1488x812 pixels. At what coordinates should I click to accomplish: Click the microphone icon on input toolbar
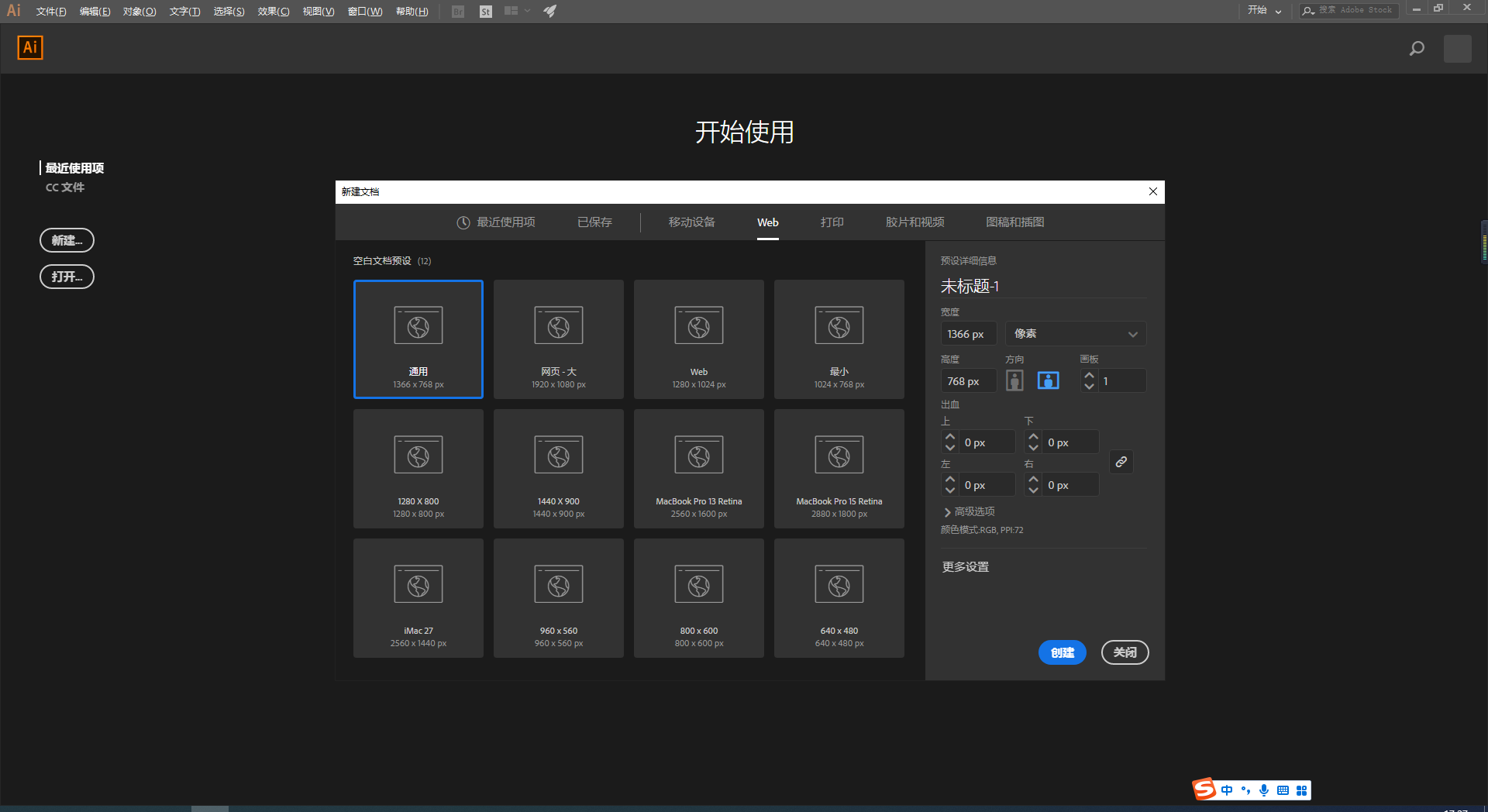[1265, 790]
